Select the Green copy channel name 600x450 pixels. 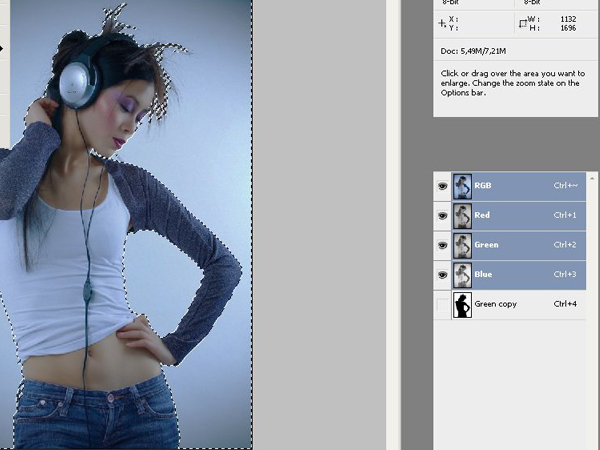tap(496, 304)
